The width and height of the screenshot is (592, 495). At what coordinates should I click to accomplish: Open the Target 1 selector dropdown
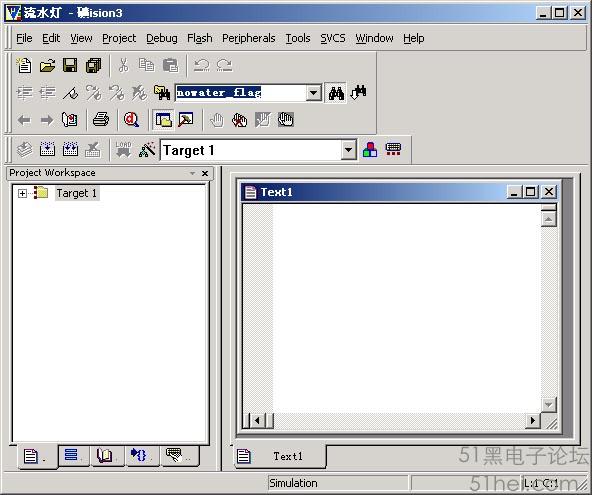[x=348, y=150]
